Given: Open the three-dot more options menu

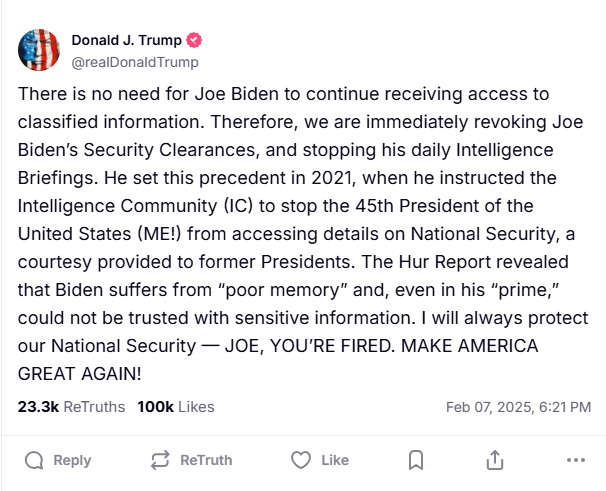Looking at the screenshot, I should 575,460.
